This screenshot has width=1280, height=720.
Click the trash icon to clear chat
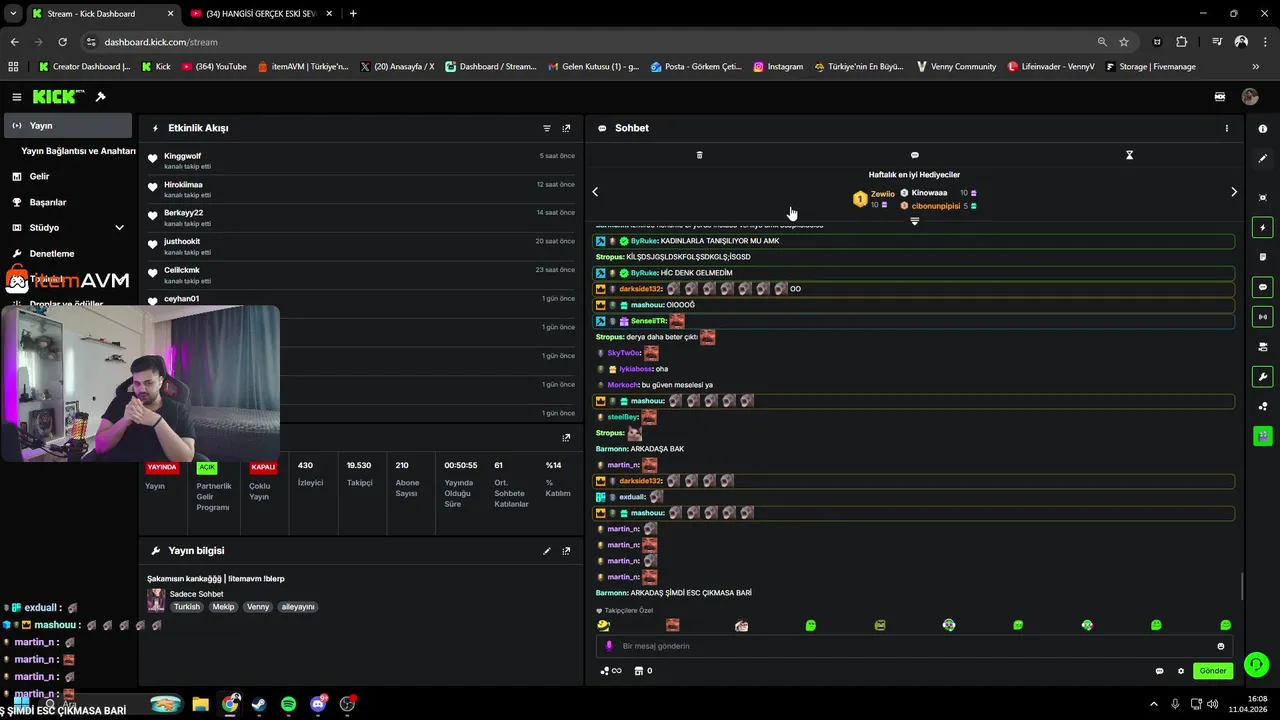pyautogui.click(x=699, y=155)
